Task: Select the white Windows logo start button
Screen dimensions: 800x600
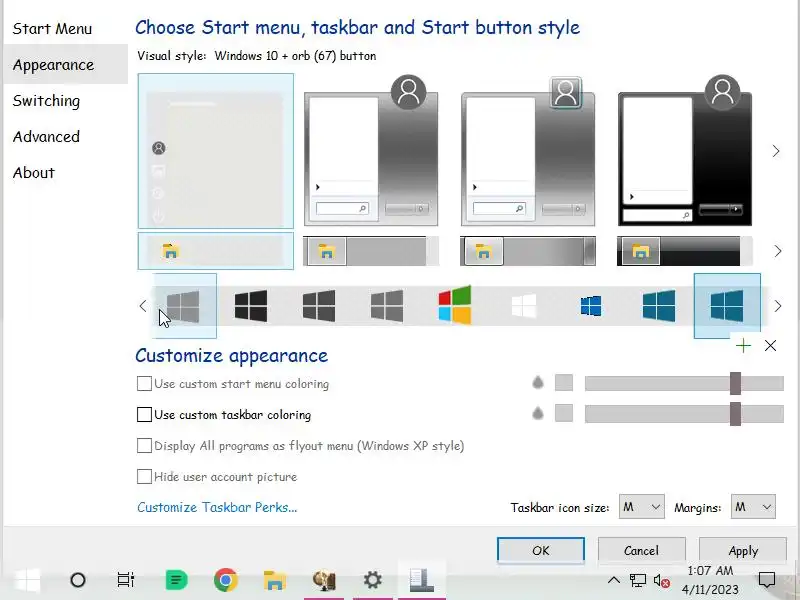Action: click(x=523, y=306)
